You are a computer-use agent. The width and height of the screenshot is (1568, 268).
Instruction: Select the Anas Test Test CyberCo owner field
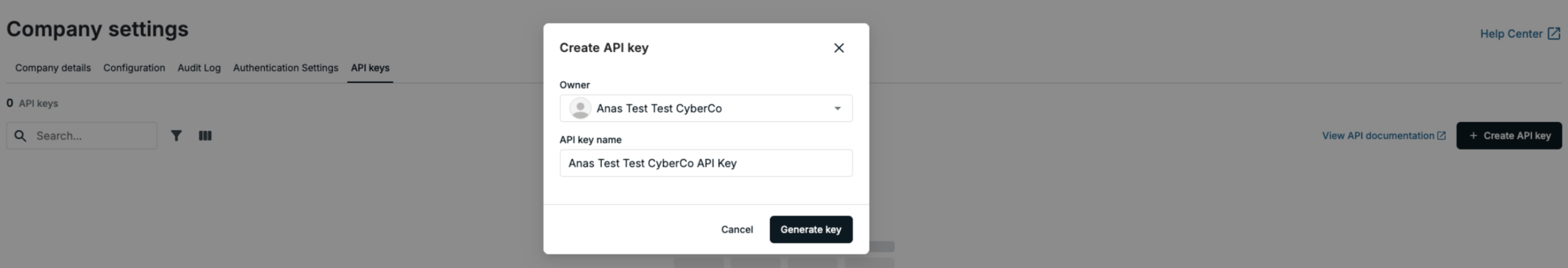coord(706,108)
